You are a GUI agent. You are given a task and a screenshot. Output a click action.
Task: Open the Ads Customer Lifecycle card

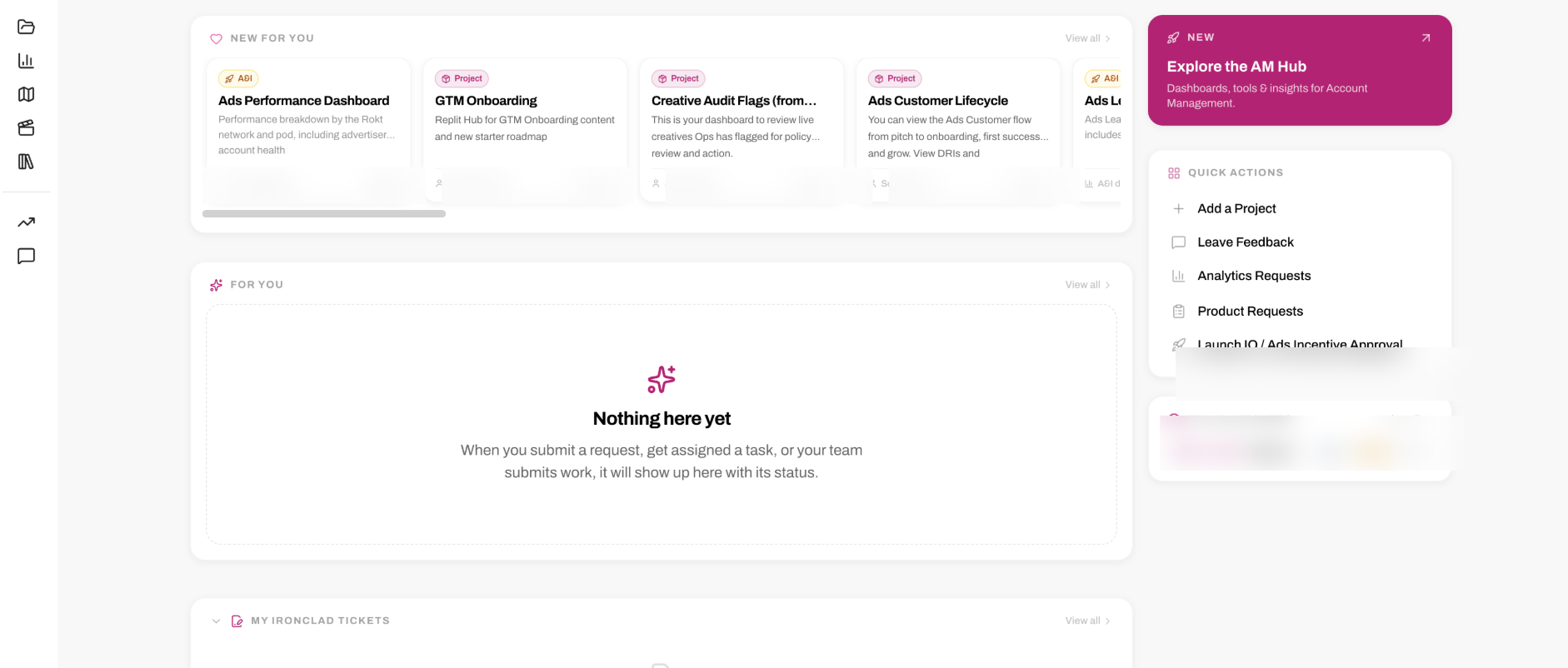(x=958, y=129)
